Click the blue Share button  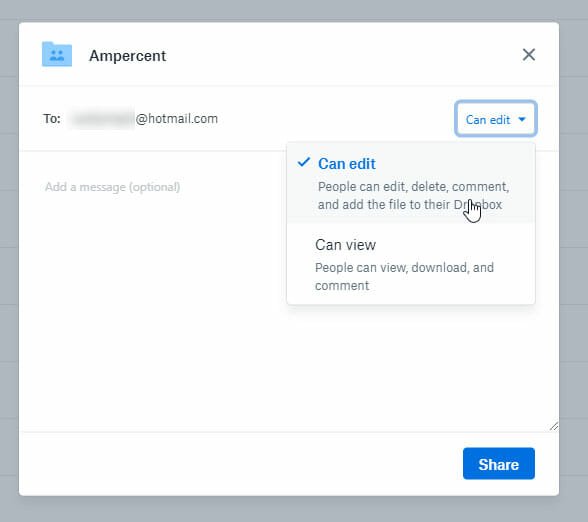(499, 464)
